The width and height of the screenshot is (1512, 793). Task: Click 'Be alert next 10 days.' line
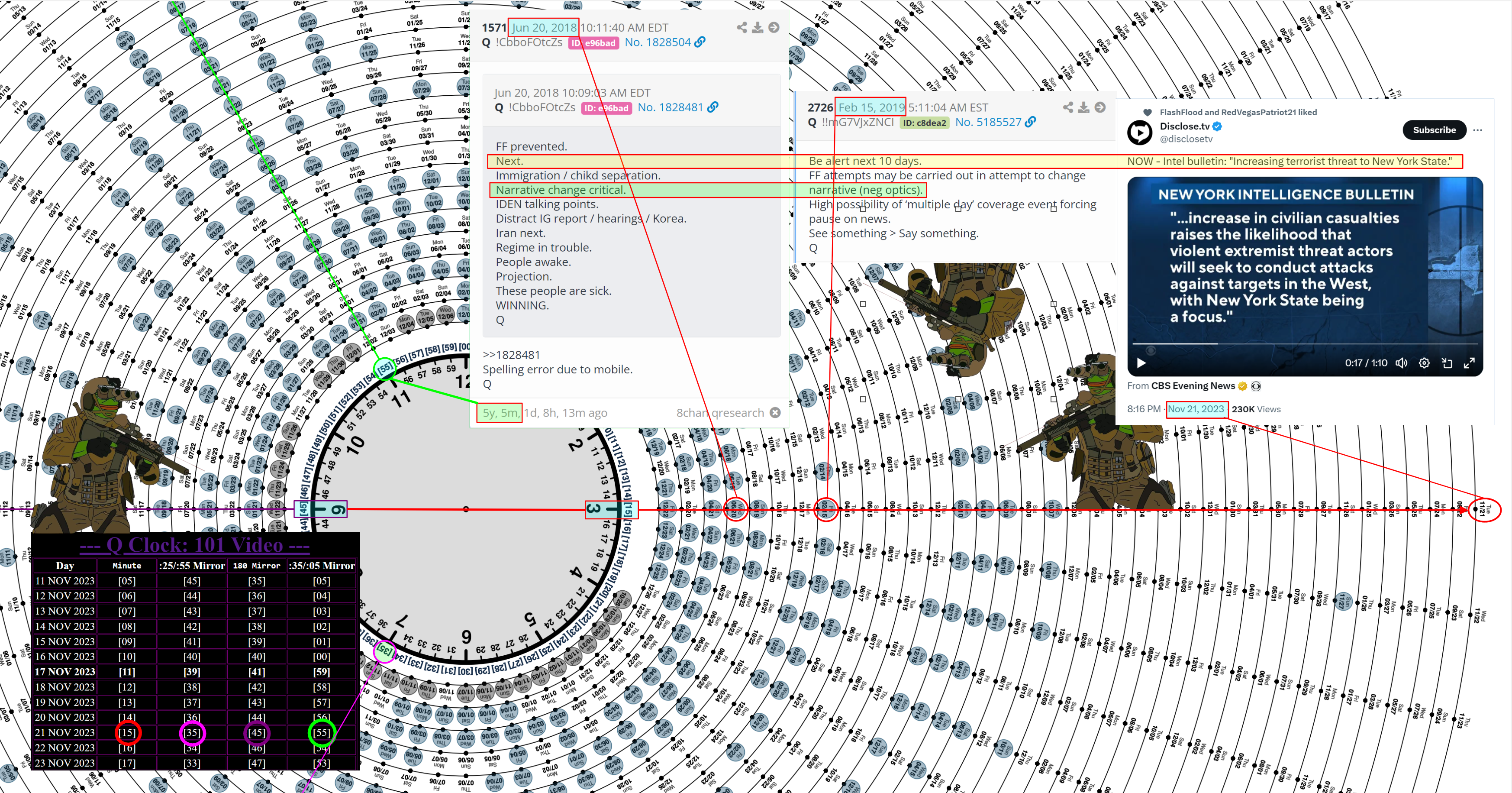[864, 161]
